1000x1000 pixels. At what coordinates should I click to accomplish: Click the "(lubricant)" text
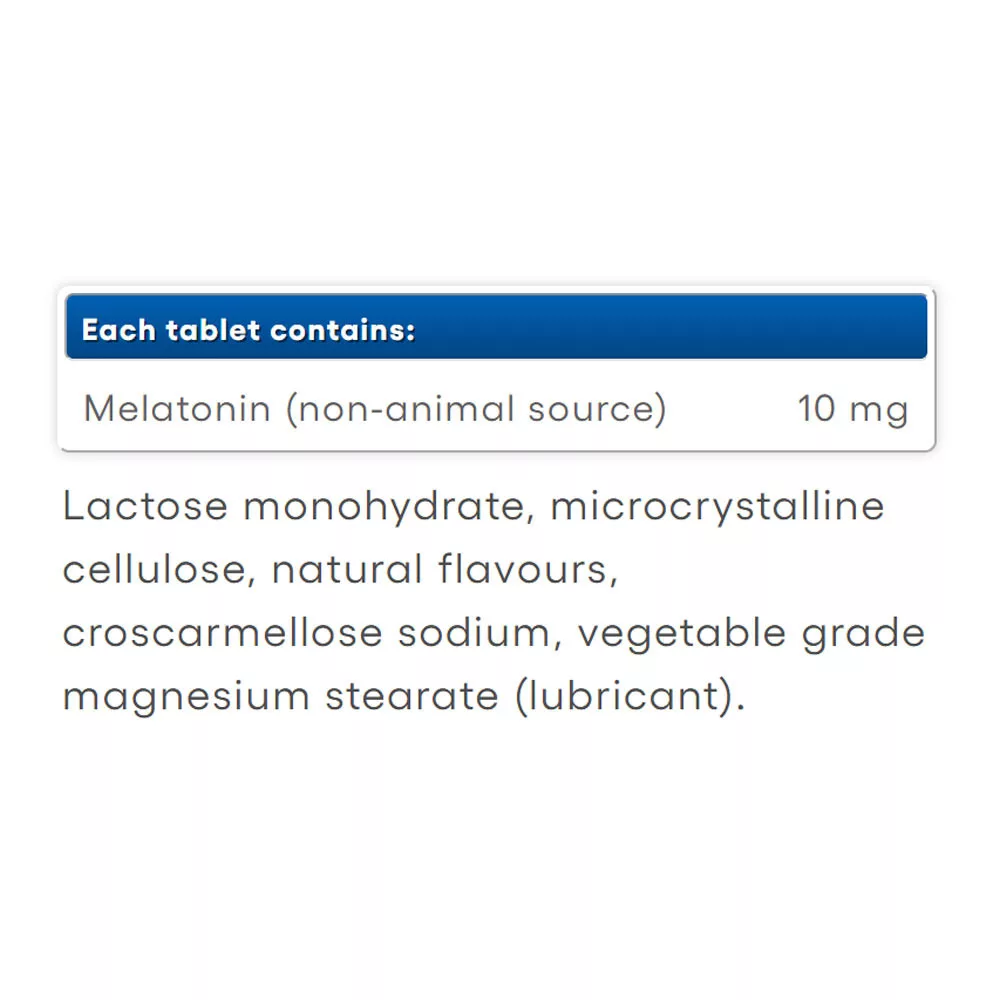point(628,697)
